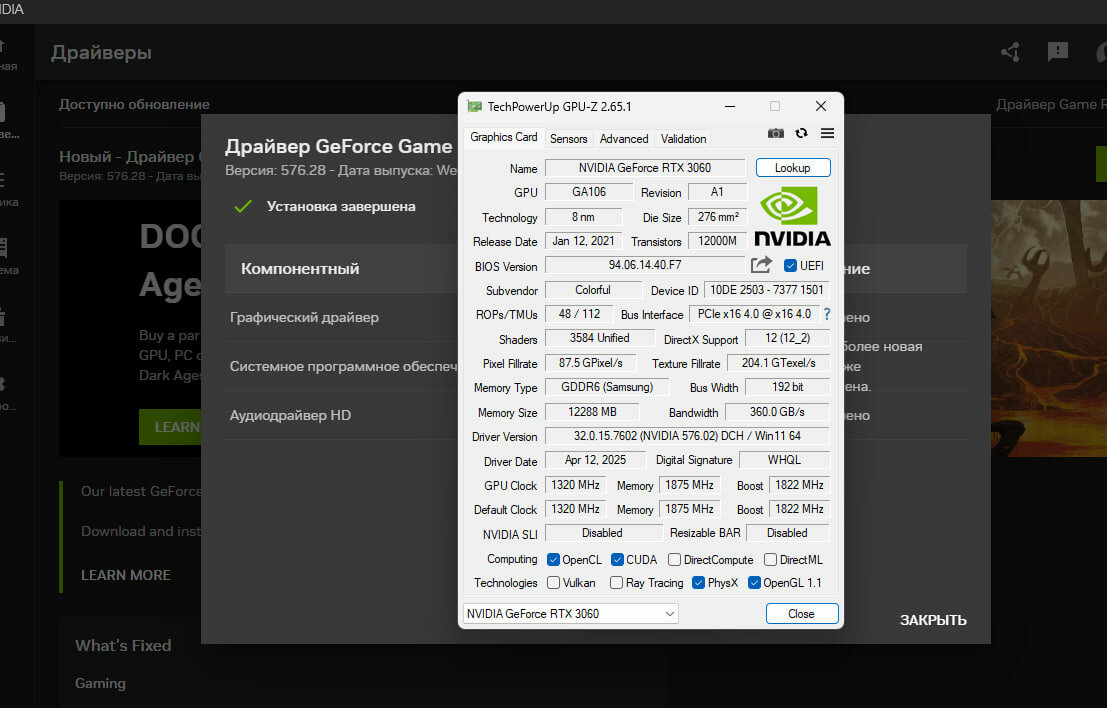Click the Die Size 276 mm² field
1107x708 pixels.
coord(717,217)
